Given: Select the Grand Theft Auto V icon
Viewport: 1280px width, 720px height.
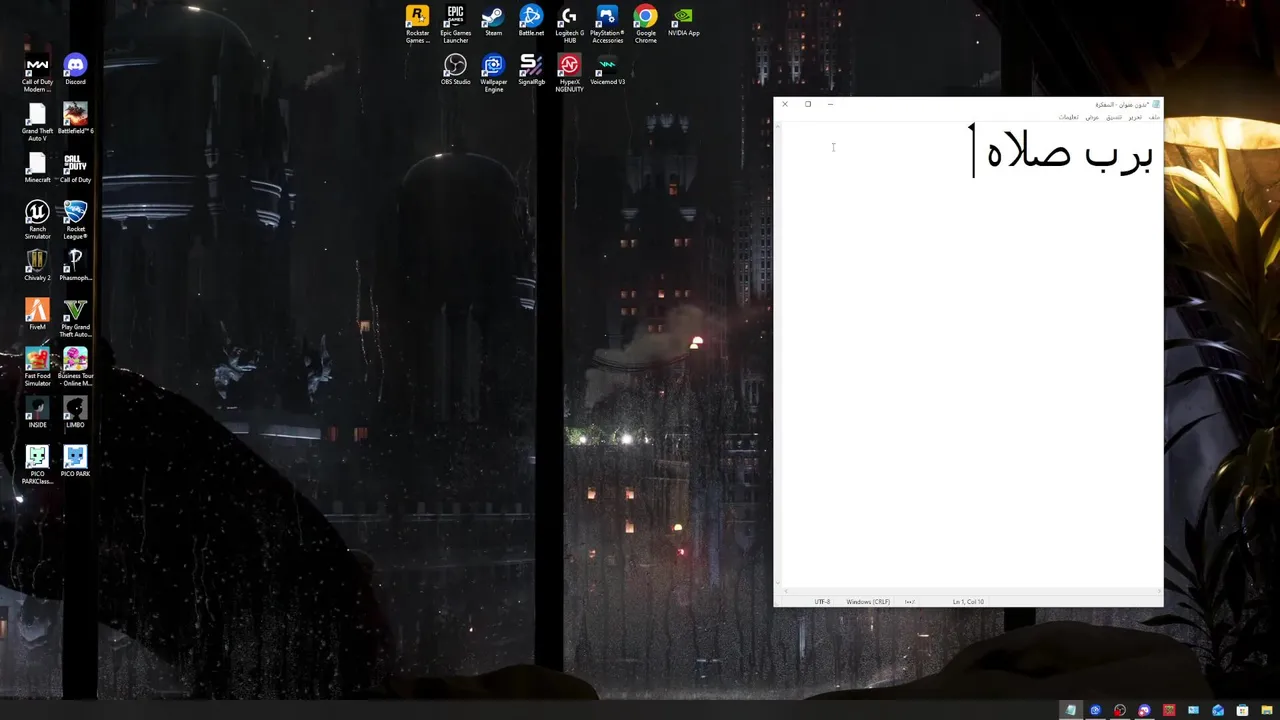Looking at the screenshot, I should [37, 122].
